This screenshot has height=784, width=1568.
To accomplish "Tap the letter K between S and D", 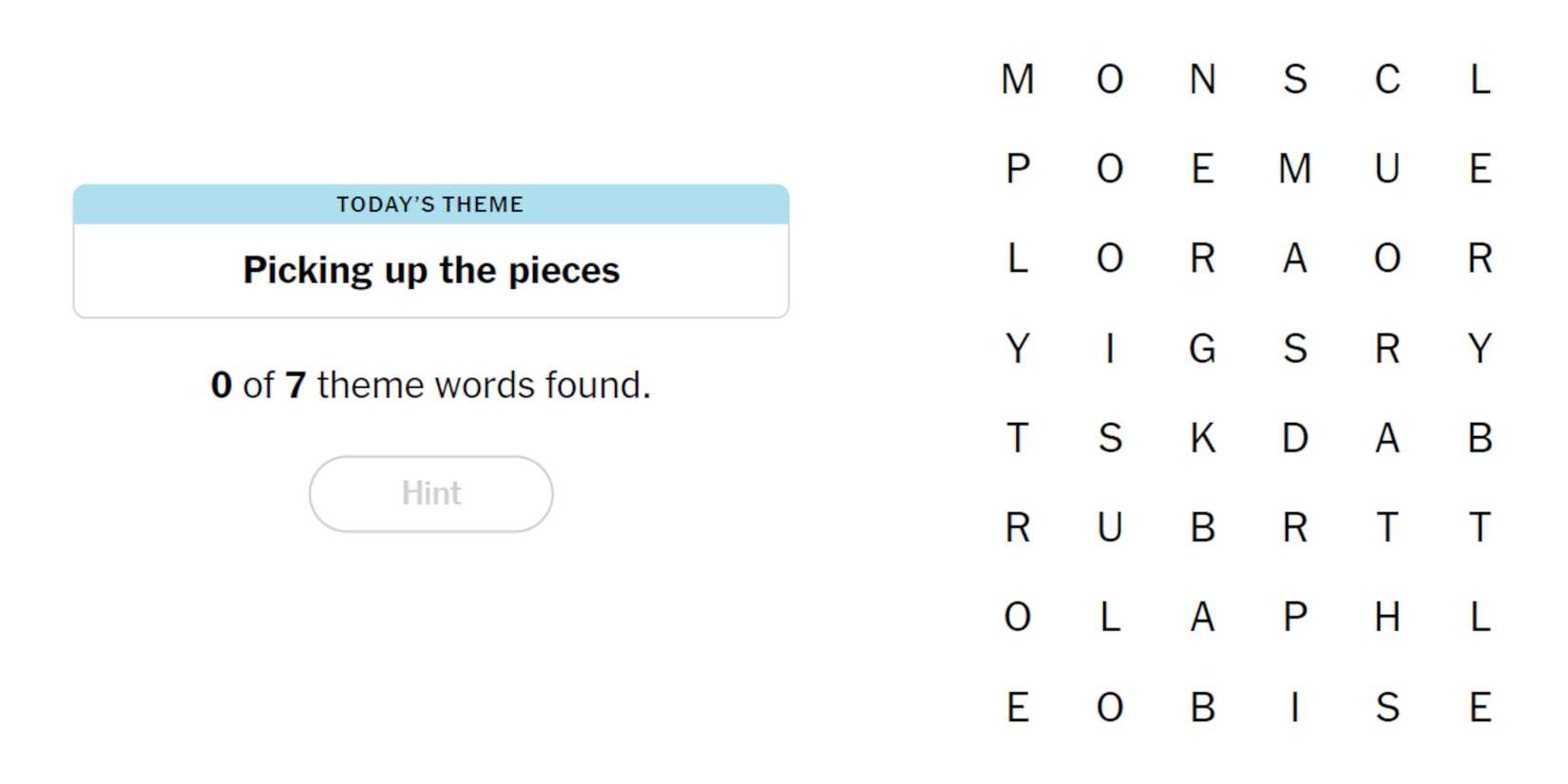I will (x=1202, y=438).
